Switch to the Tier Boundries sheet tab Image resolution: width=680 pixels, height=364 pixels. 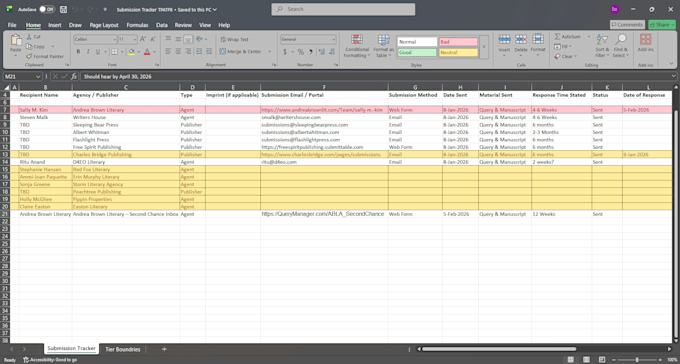(123, 349)
